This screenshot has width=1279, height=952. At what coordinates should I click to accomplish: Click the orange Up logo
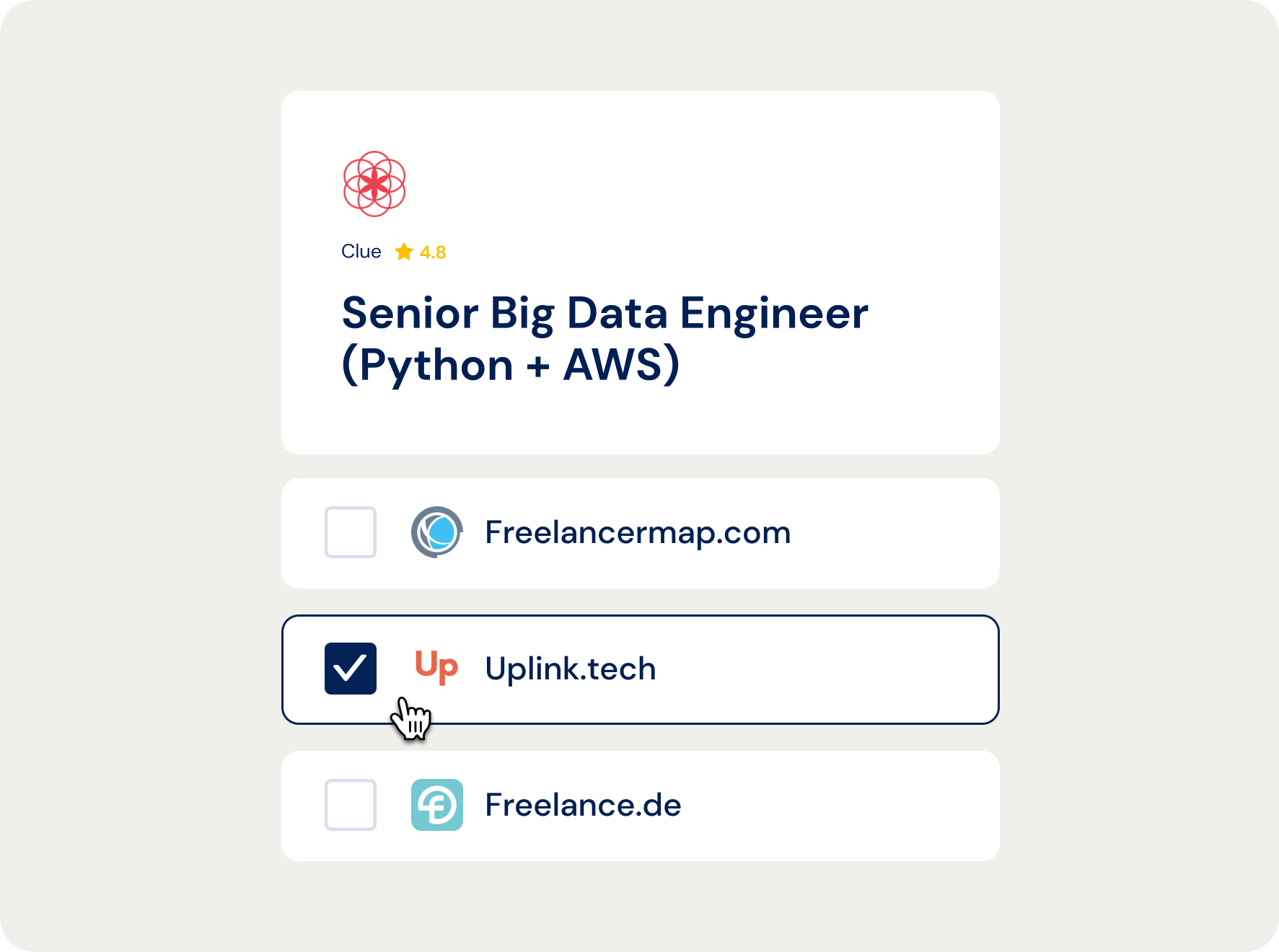click(436, 667)
